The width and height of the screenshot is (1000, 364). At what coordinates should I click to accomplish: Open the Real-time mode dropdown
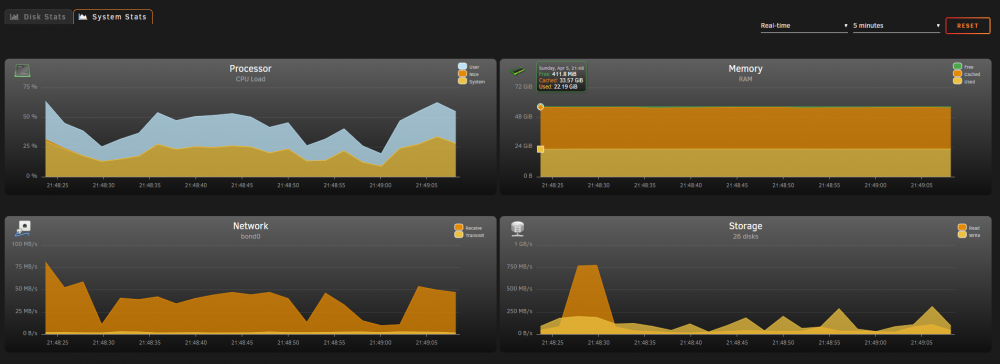coord(804,26)
